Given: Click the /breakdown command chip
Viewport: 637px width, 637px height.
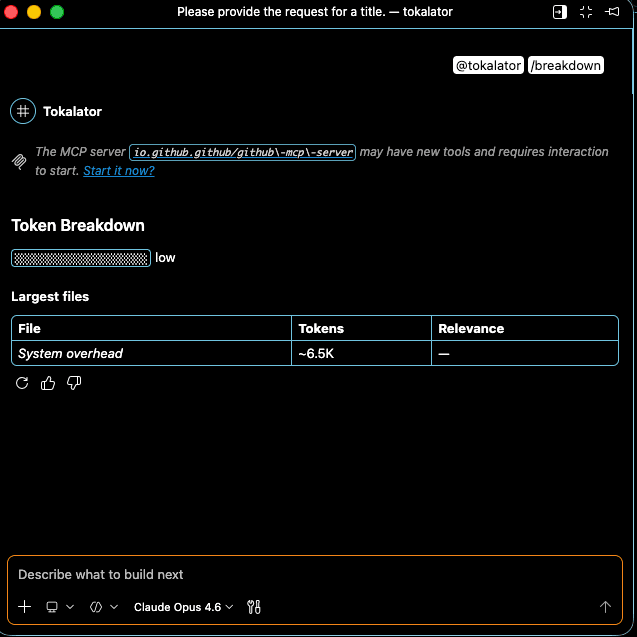Looking at the screenshot, I should (566, 65).
